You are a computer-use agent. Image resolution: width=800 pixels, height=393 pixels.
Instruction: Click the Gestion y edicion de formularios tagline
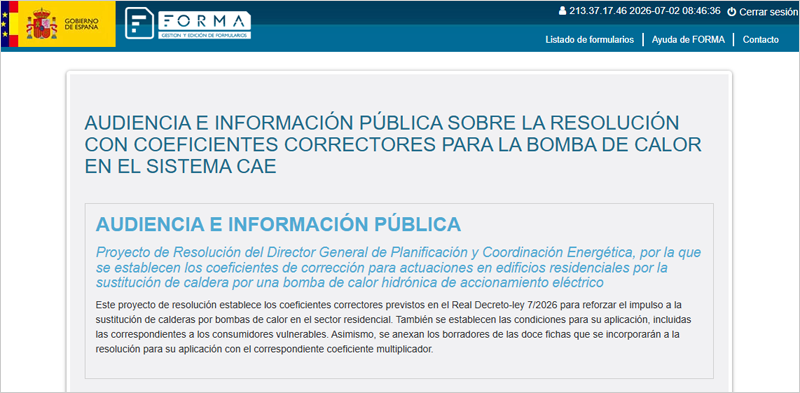(204, 36)
